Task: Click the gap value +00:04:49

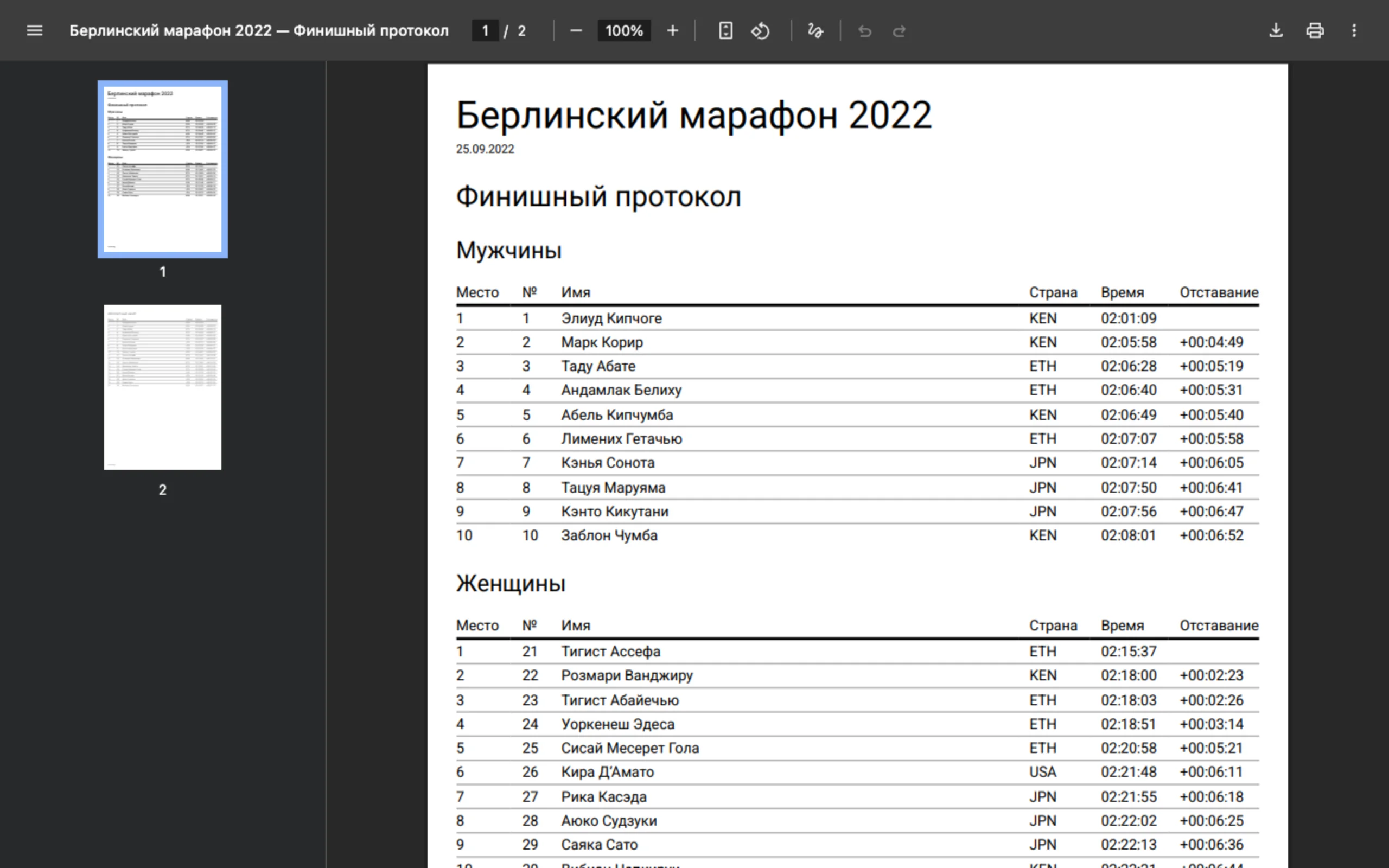Action: coord(1211,343)
